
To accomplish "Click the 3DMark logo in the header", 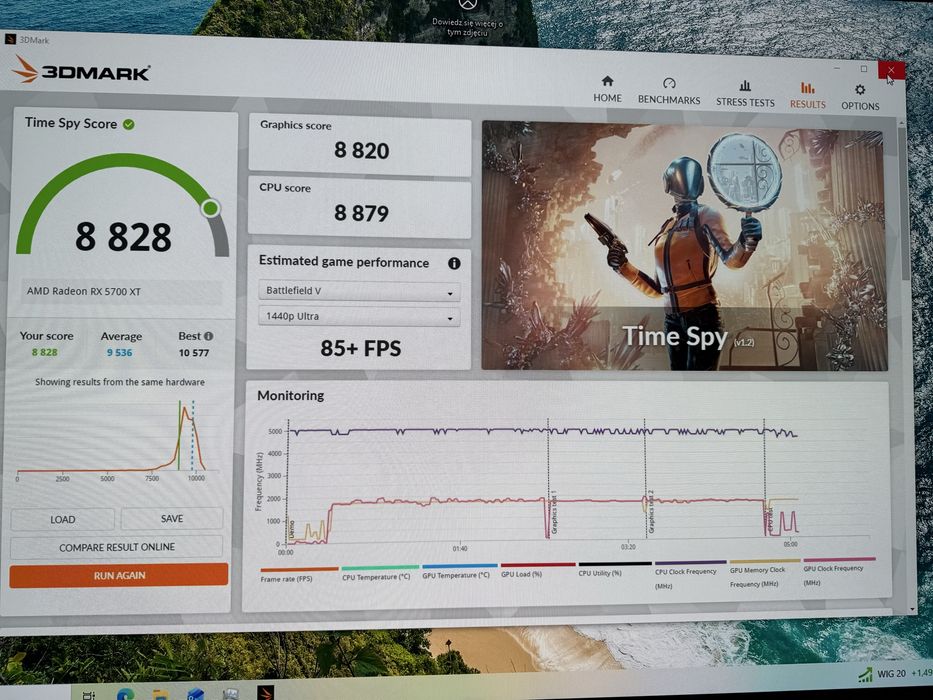I will [x=81, y=71].
